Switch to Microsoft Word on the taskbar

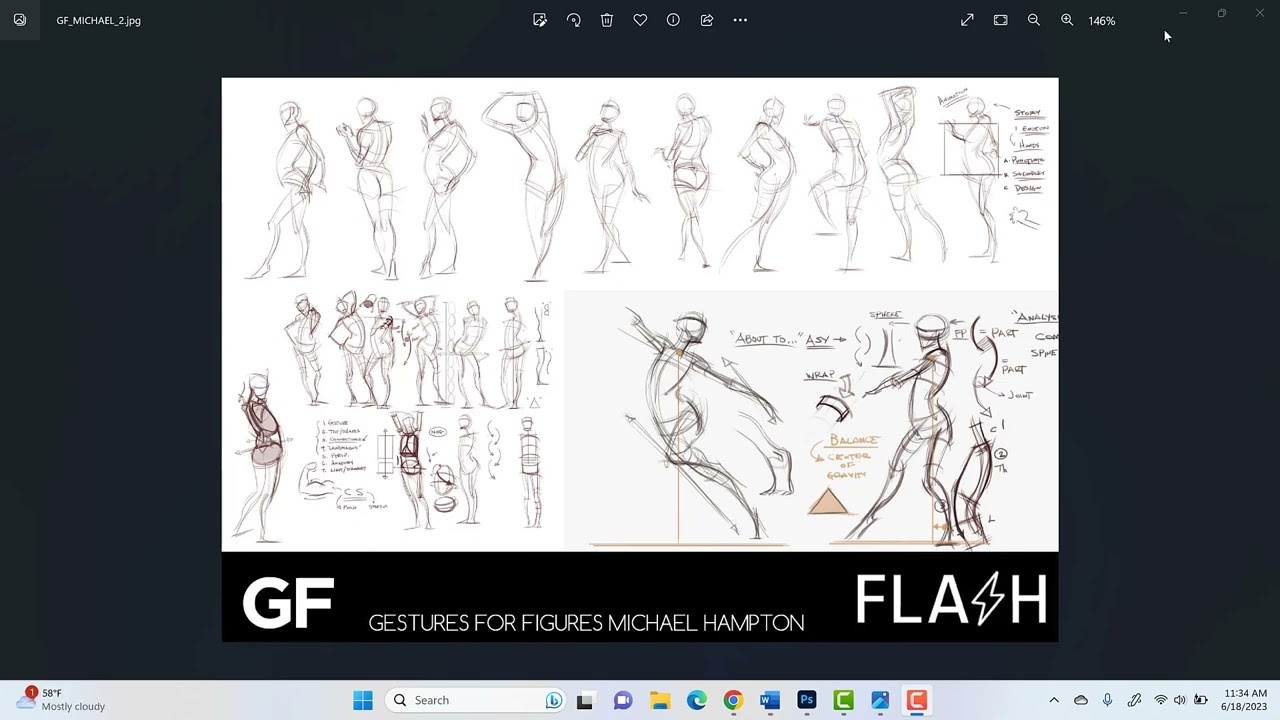click(x=770, y=700)
